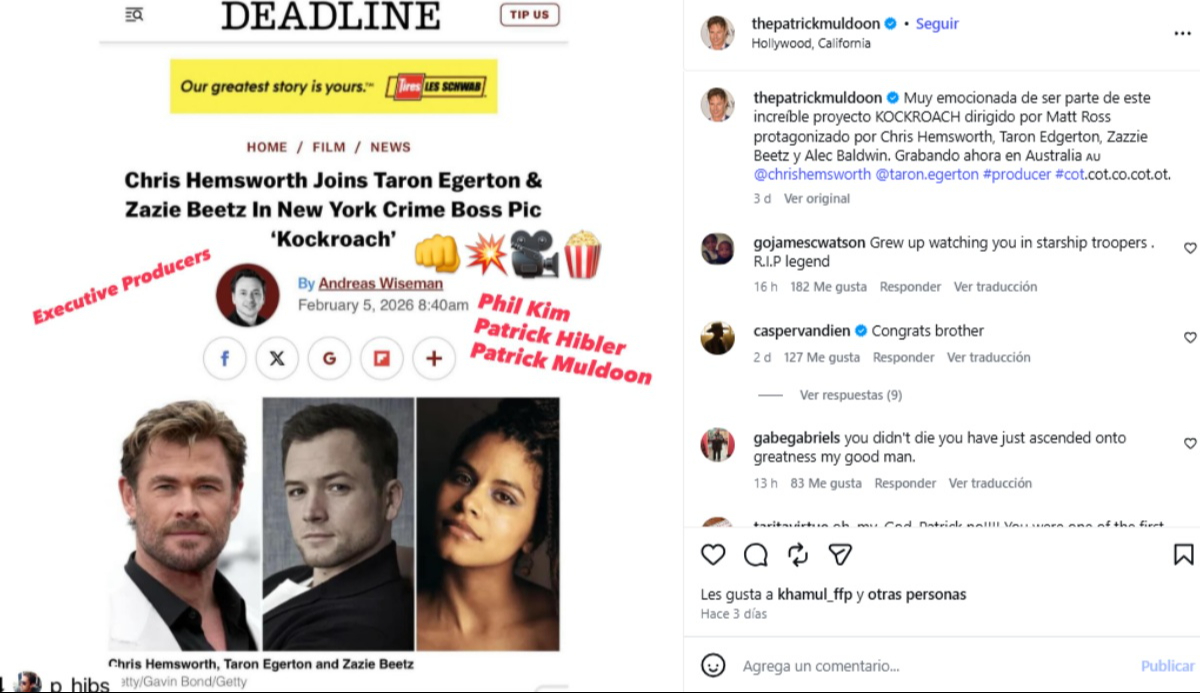
Task: Open comment bubble icon below post
Action: click(756, 554)
